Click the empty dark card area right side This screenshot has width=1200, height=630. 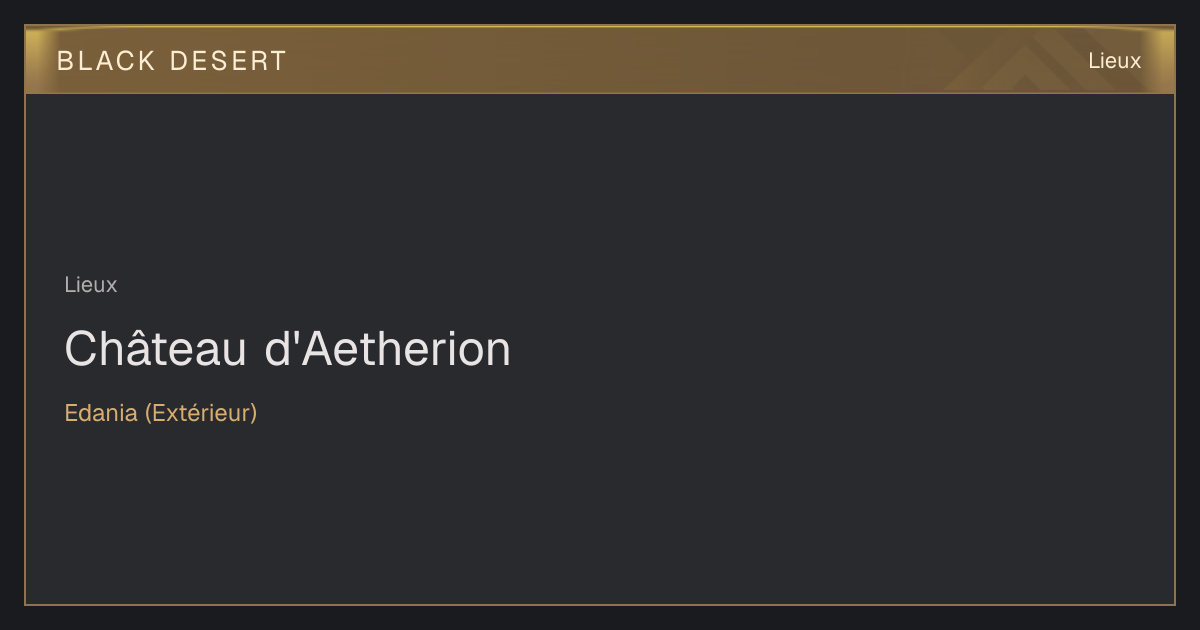pyautogui.click(x=850, y=350)
